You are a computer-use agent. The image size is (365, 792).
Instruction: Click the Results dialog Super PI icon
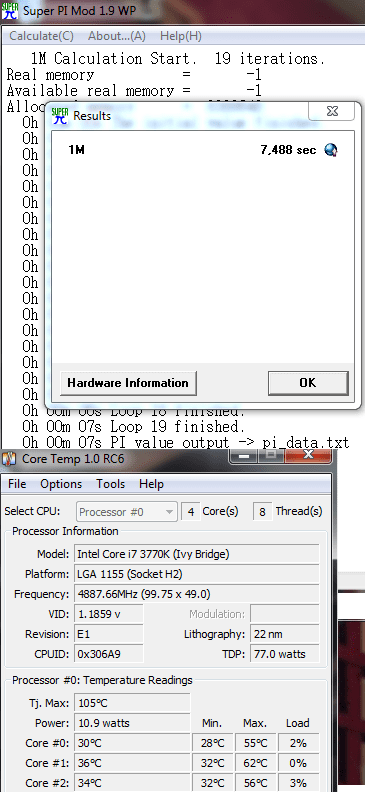[60, 116]
